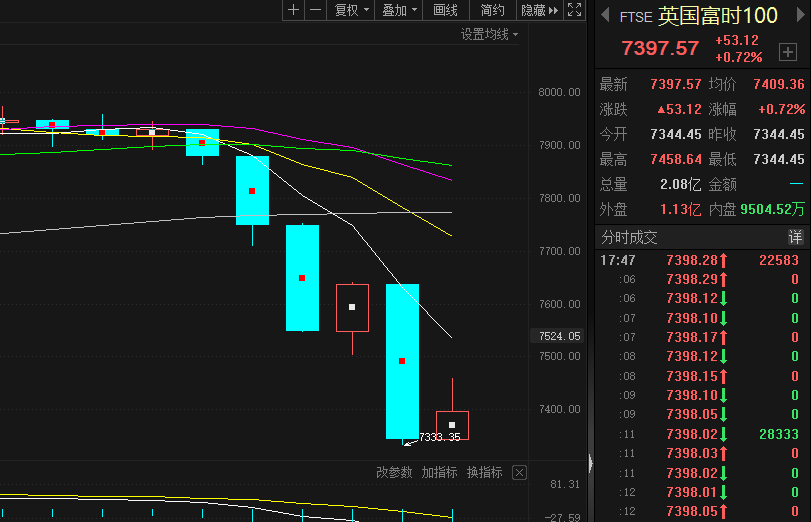
Task: Open the 叠加 overlay dropdown
Action: (400, 10)
